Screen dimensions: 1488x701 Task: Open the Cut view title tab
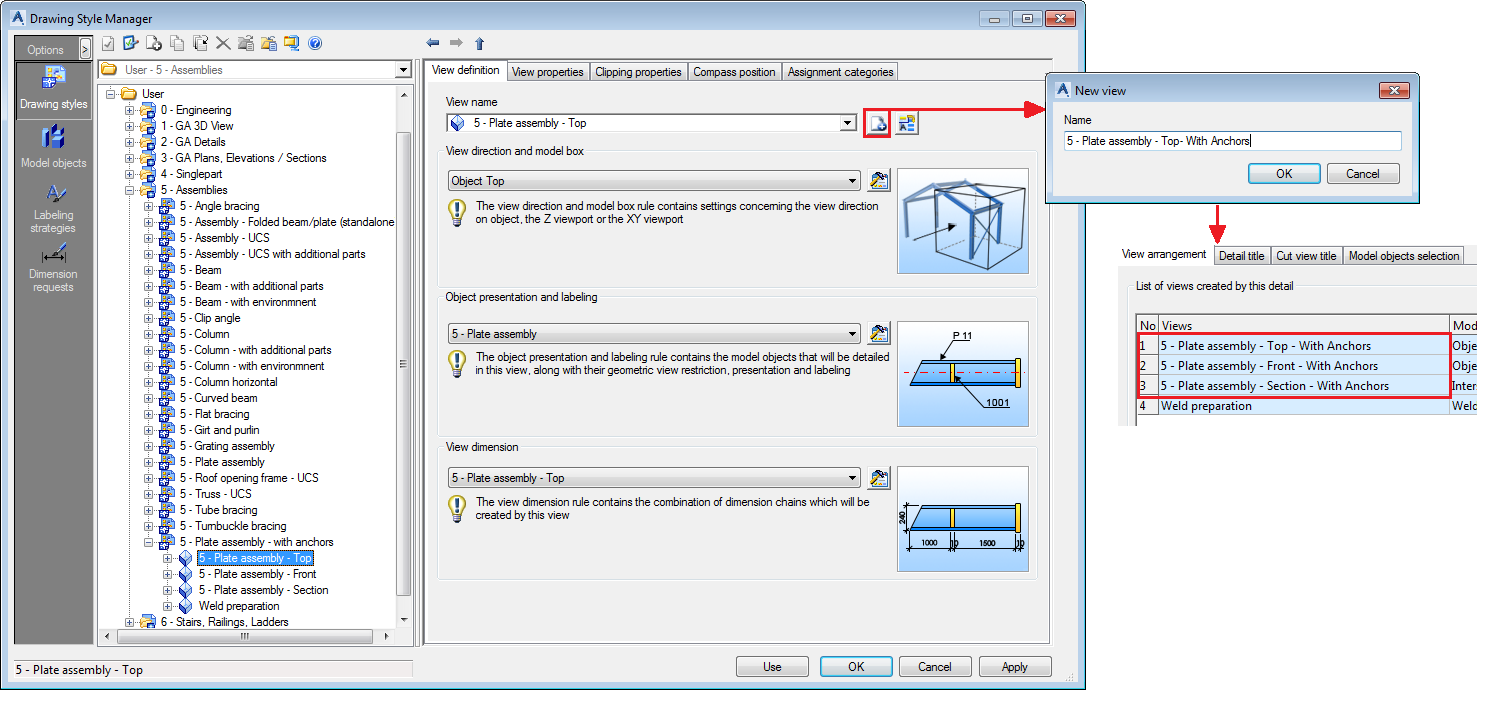point(1306,256)
